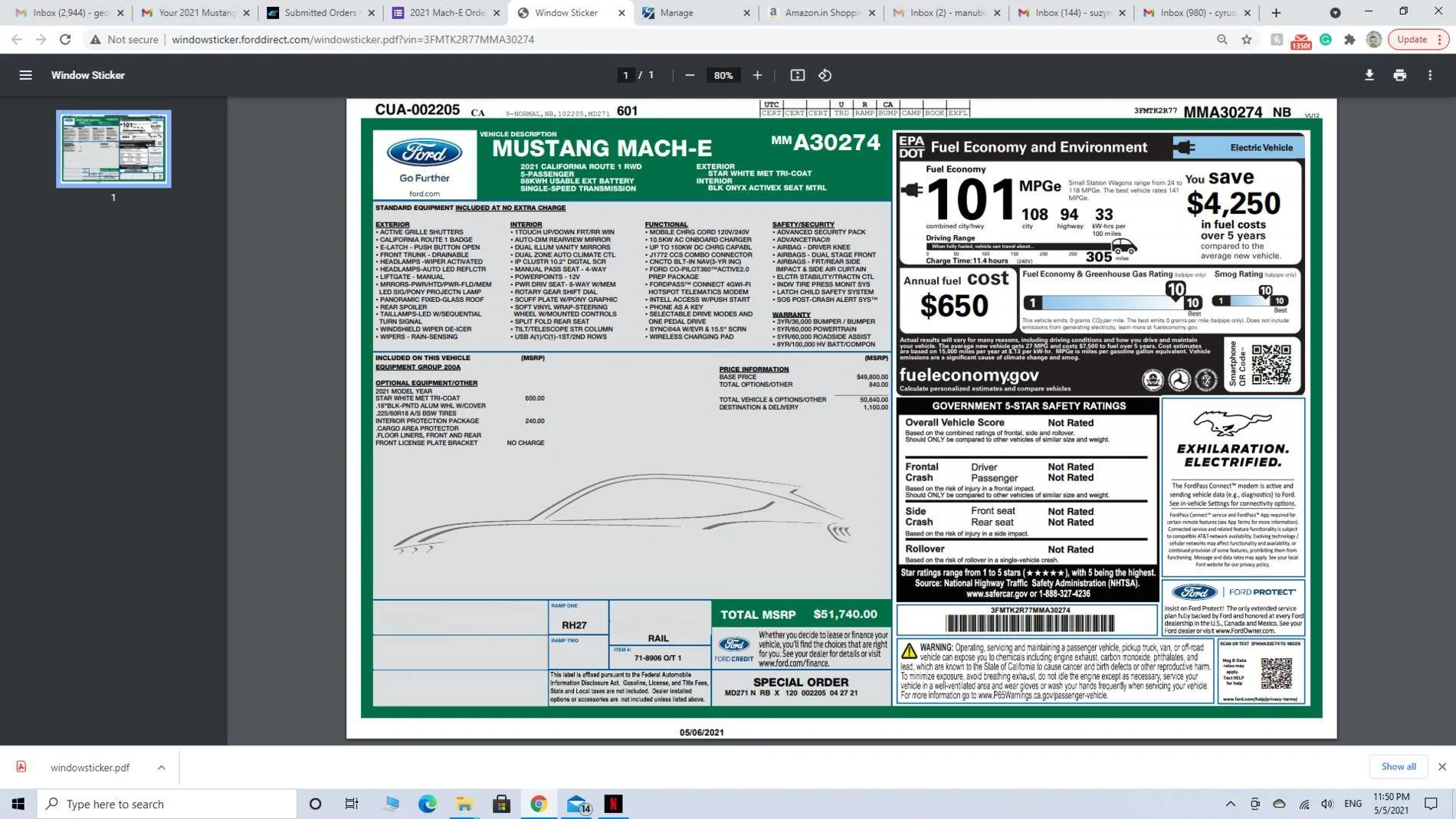Close the downloads bar
The width and height of the screenshot is (1456, 819).
click(x=1441, y=766)
